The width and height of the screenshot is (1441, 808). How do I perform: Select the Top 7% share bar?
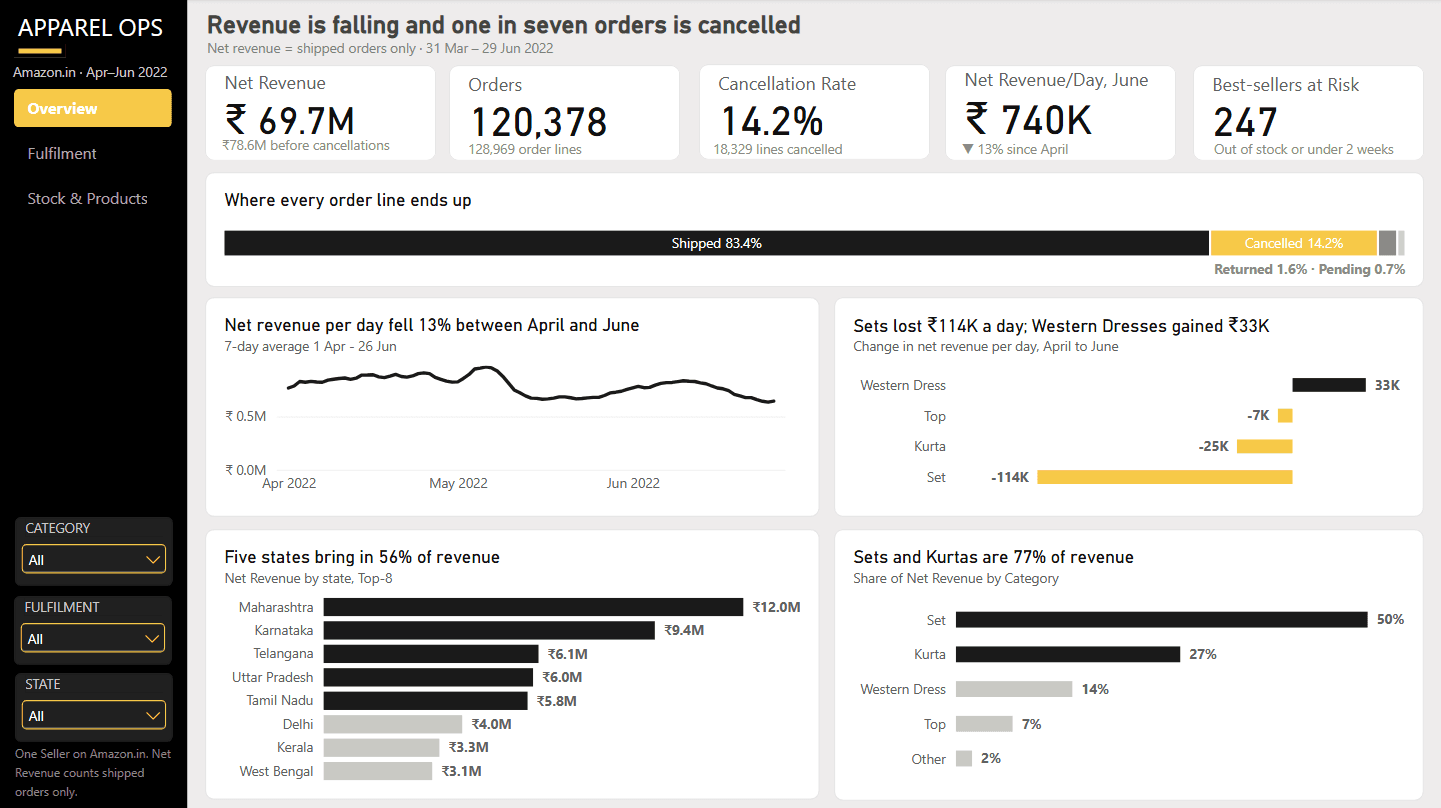984,724
